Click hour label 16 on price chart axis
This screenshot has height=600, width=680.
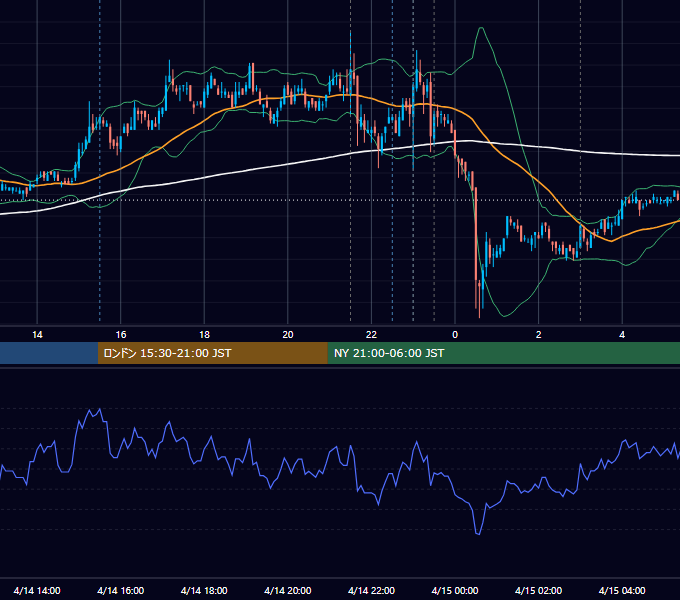pos(121,335)
